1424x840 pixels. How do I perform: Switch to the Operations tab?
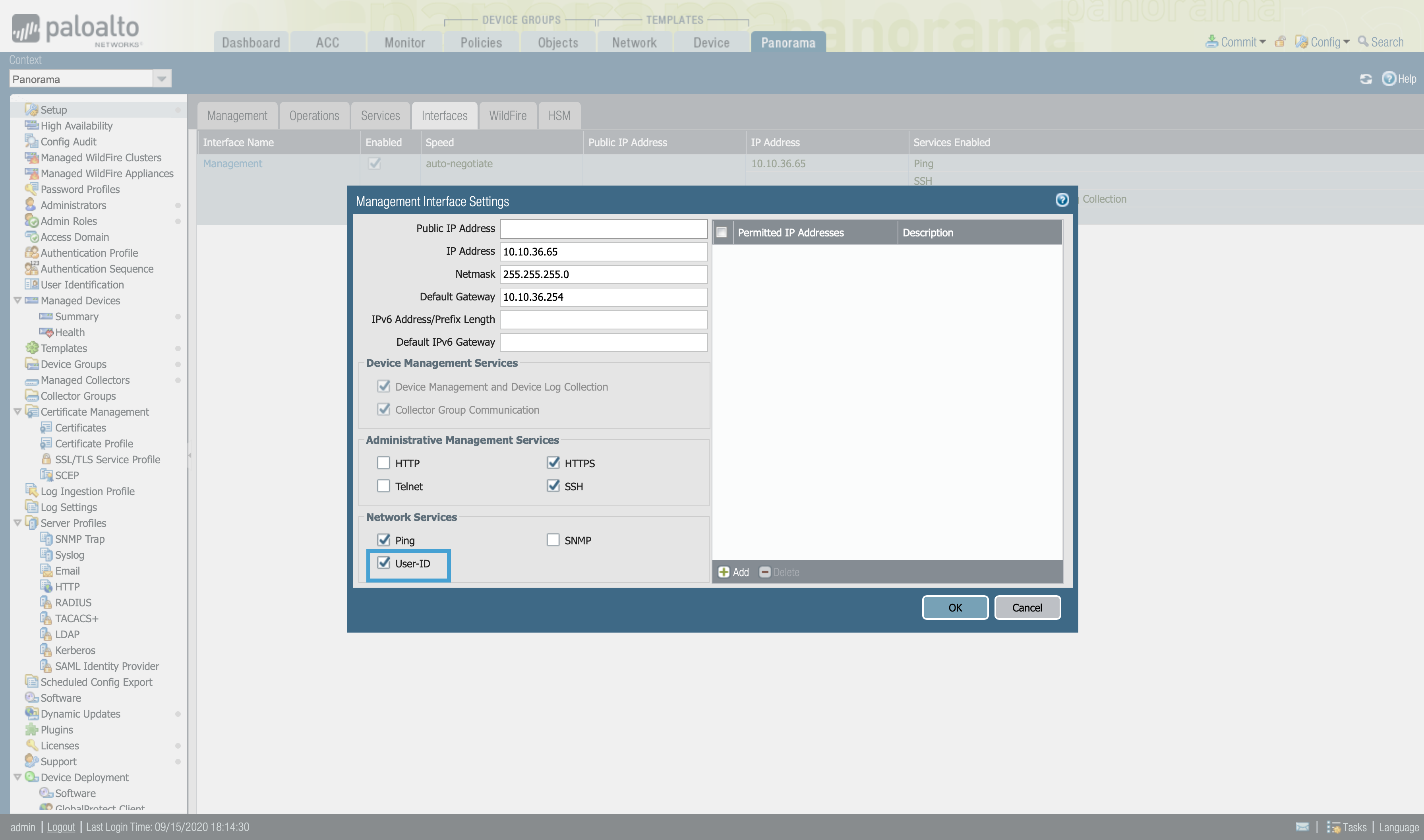coord(314,116)
